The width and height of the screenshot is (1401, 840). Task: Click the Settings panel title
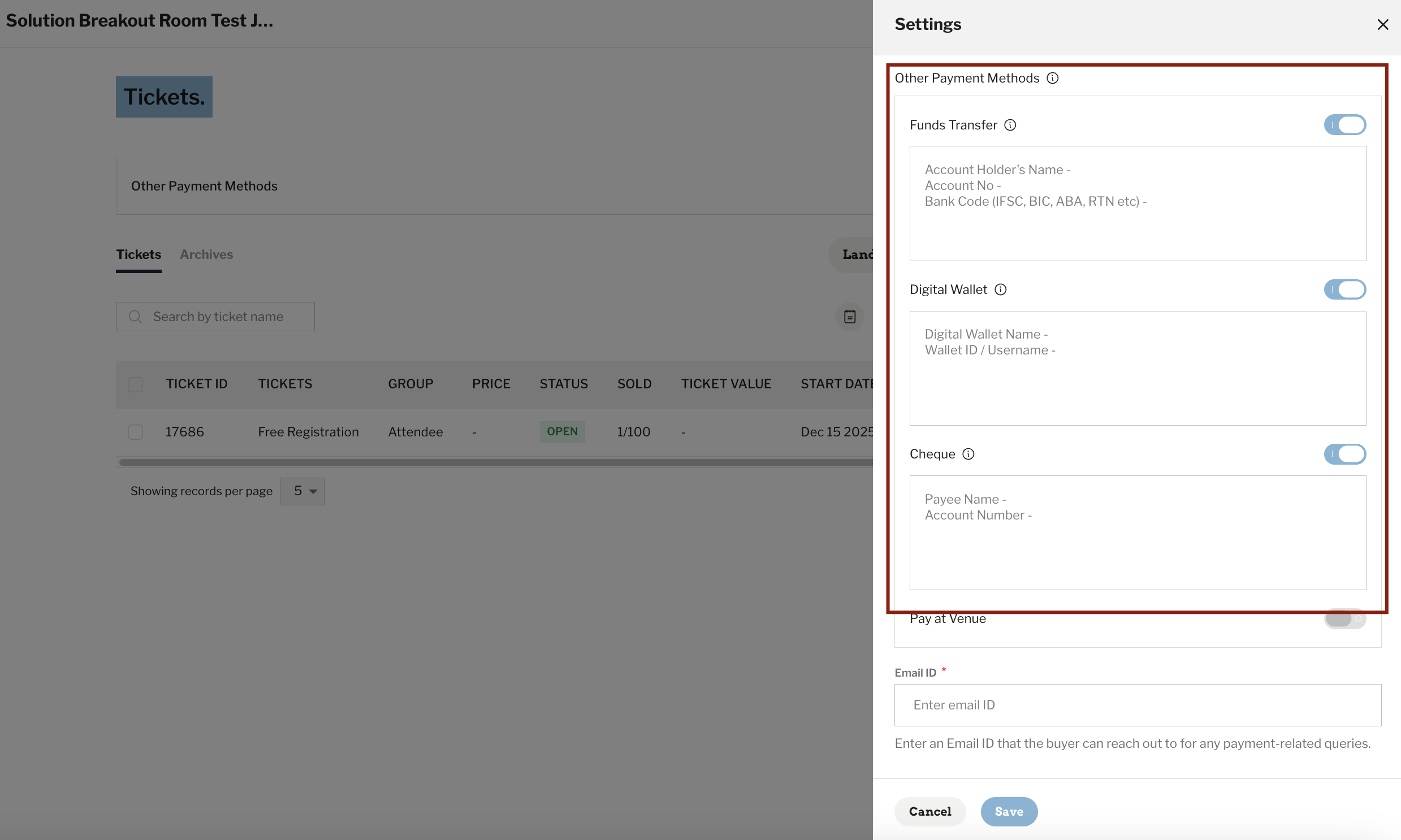click(928, 24)
